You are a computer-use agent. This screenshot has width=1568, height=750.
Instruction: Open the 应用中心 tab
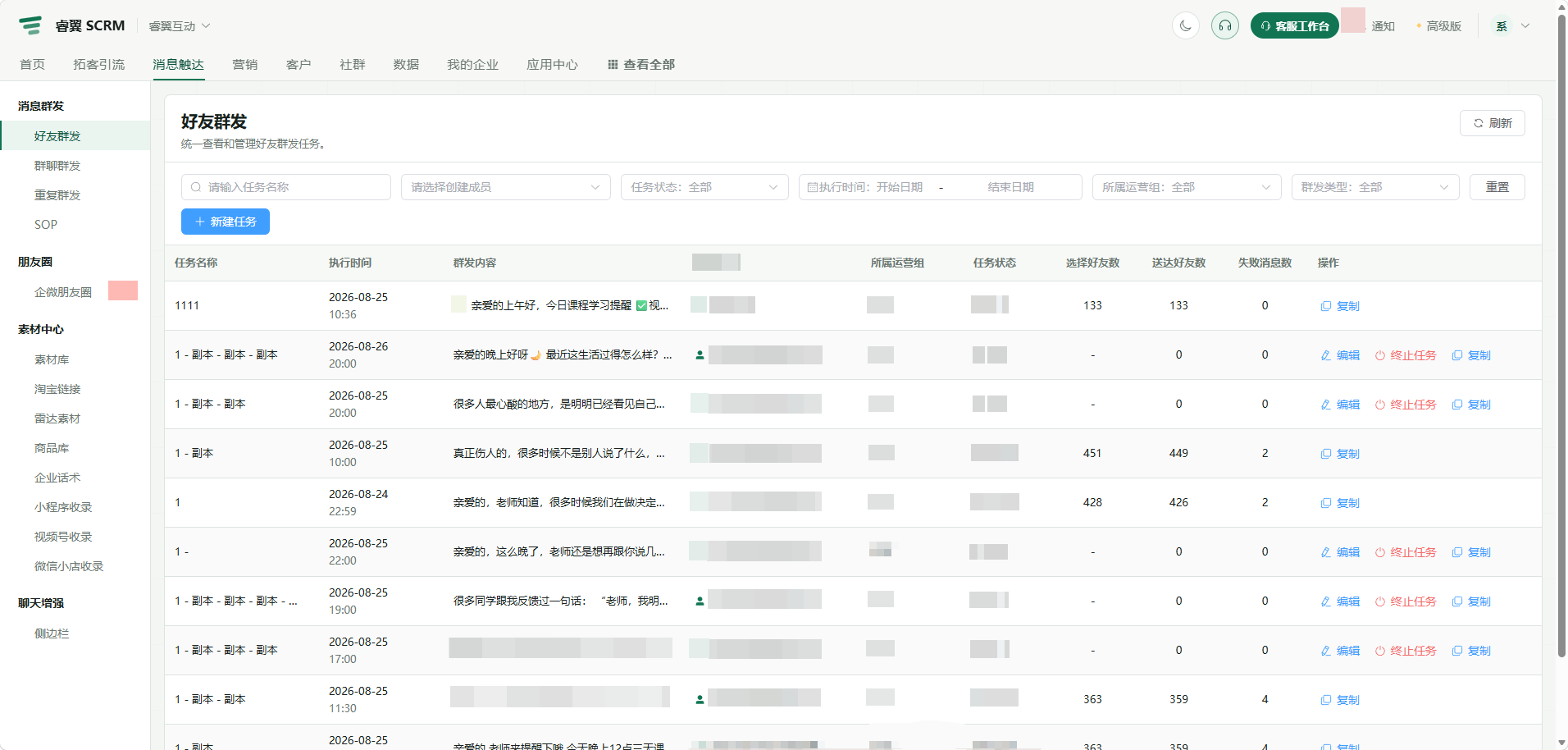coord(552,65)
